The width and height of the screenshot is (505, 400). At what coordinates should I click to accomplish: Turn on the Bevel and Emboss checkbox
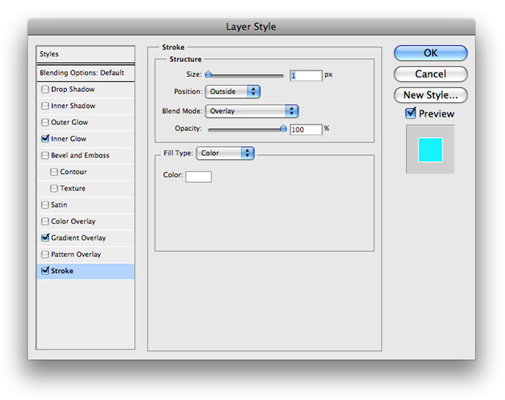tap(45, 155)
